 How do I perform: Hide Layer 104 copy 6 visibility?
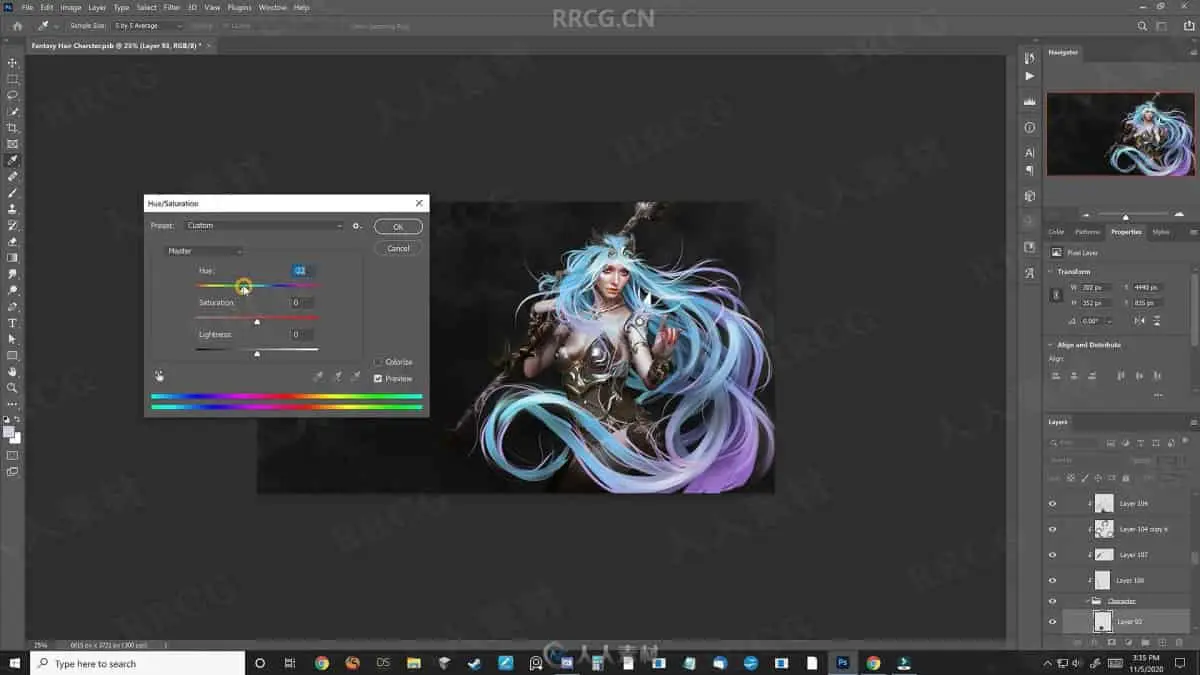(x=1052, y=529)
